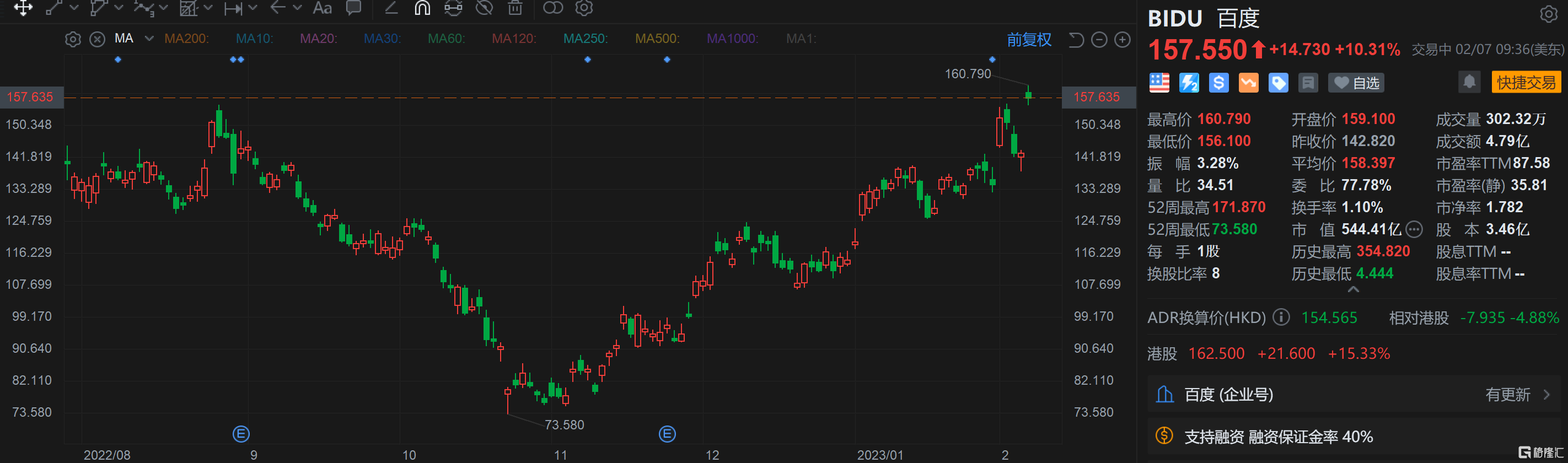
Task: Click the MA120 moving average label
Action: coord(514,39)
